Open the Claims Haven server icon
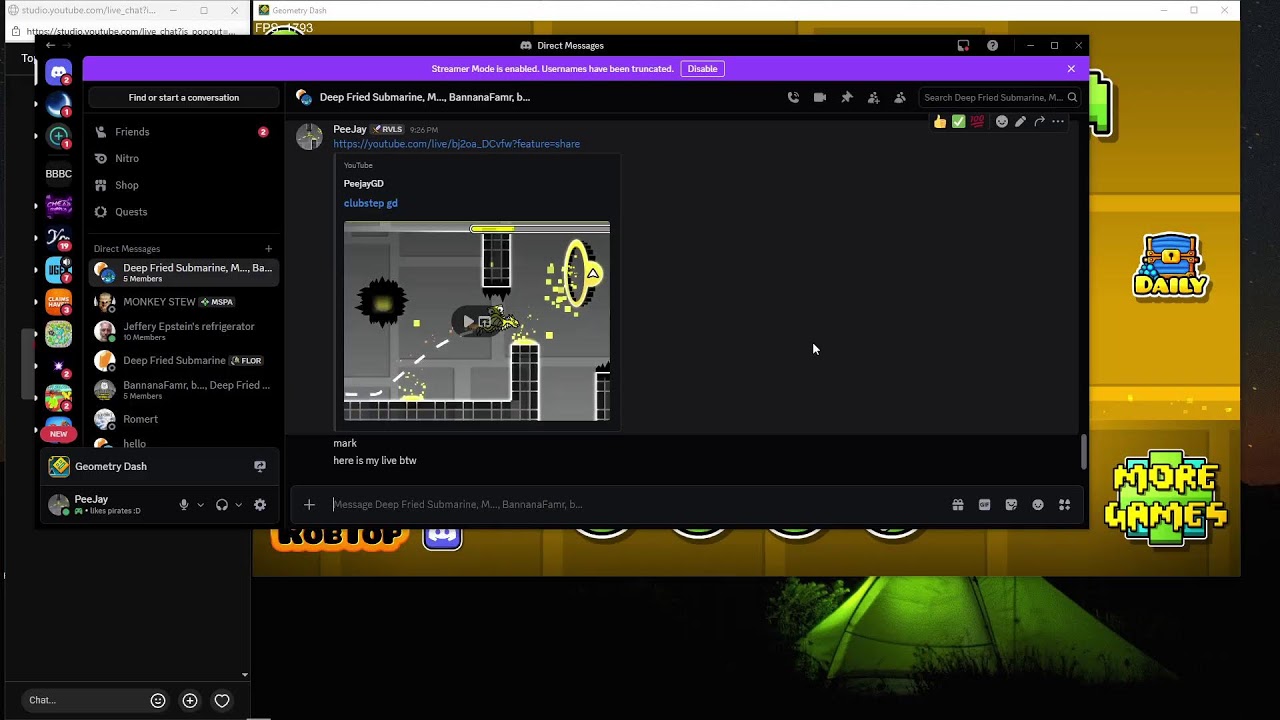Image resolution: width=1280 pixels, height=720 pixels. (59, 302)
